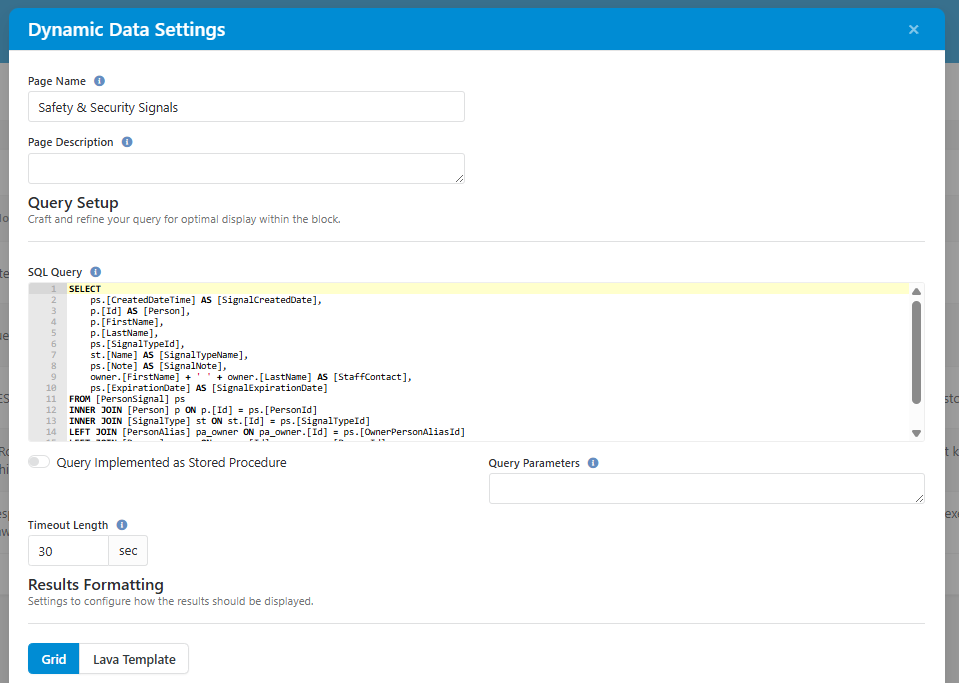Click the Page Name info icon
The height and width of the screenshot is (683, 959).
(99, 81)
